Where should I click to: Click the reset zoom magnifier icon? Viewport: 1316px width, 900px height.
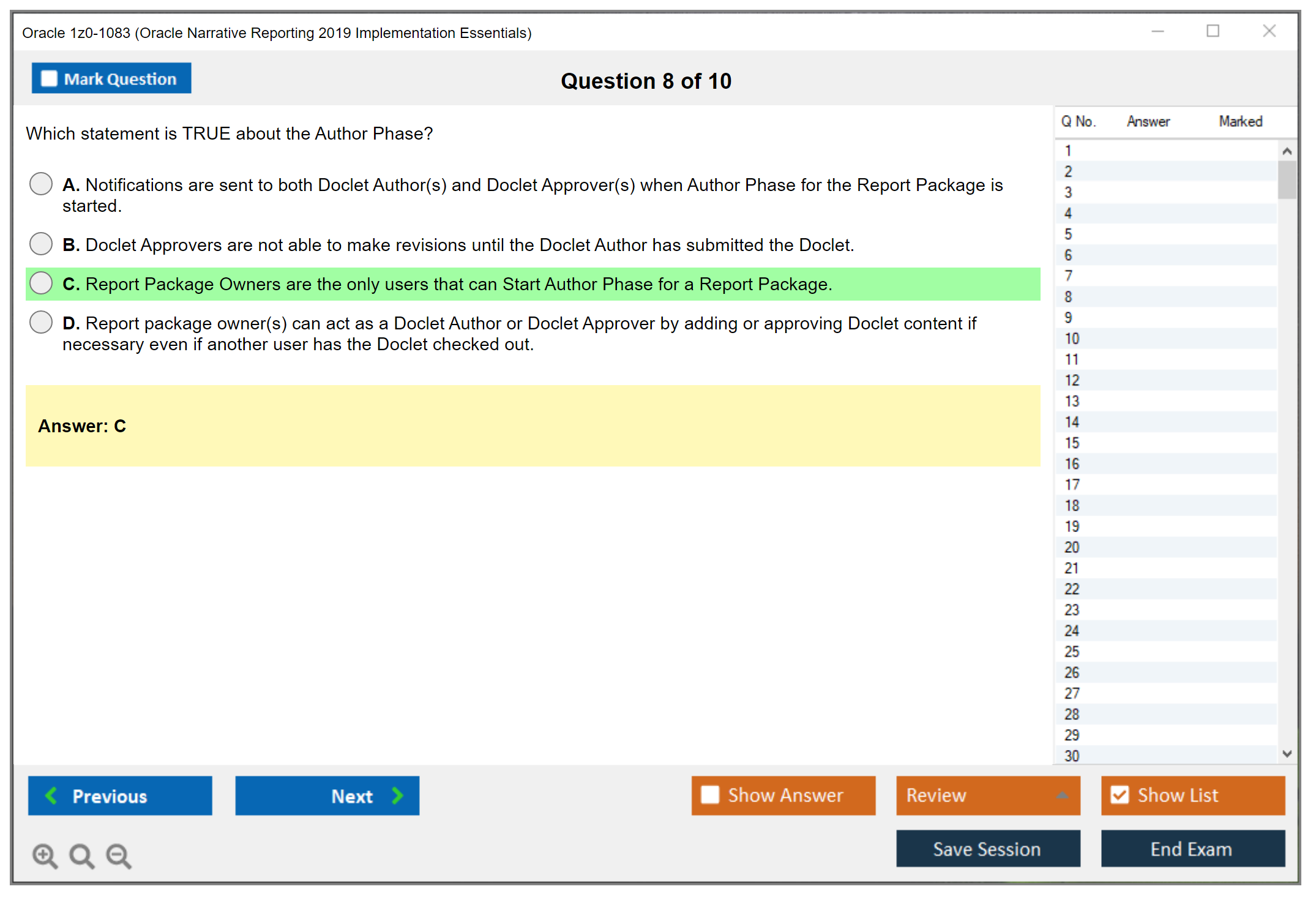[81, 855]
